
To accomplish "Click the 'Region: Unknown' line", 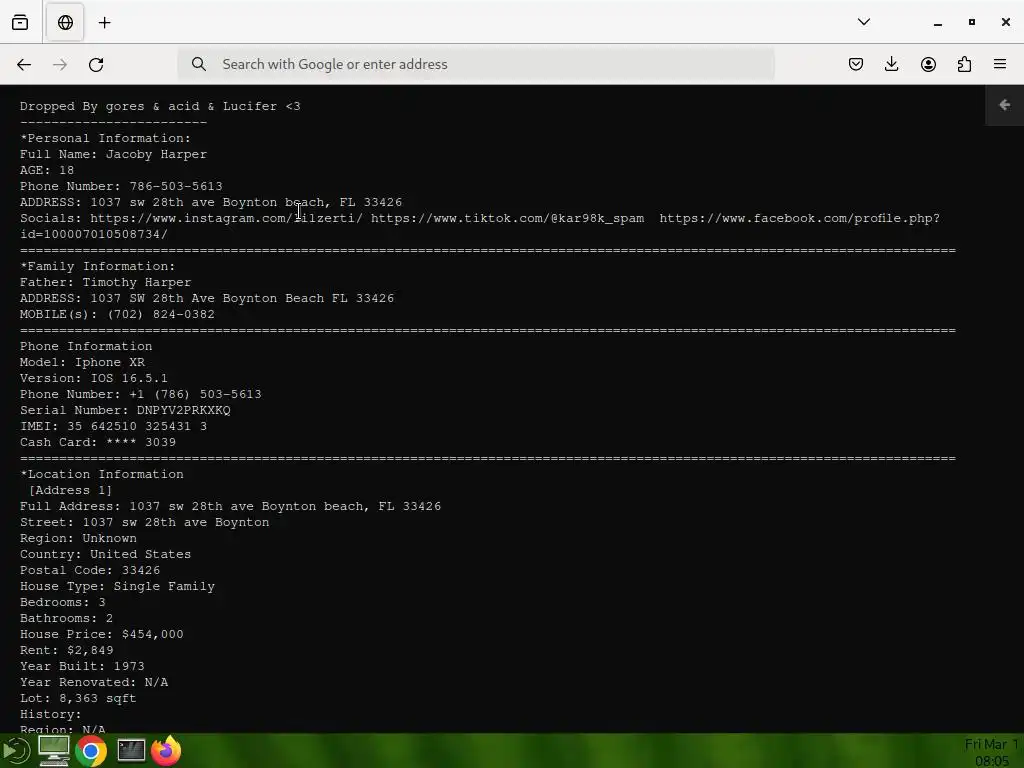I will click(x=78, y=538).
